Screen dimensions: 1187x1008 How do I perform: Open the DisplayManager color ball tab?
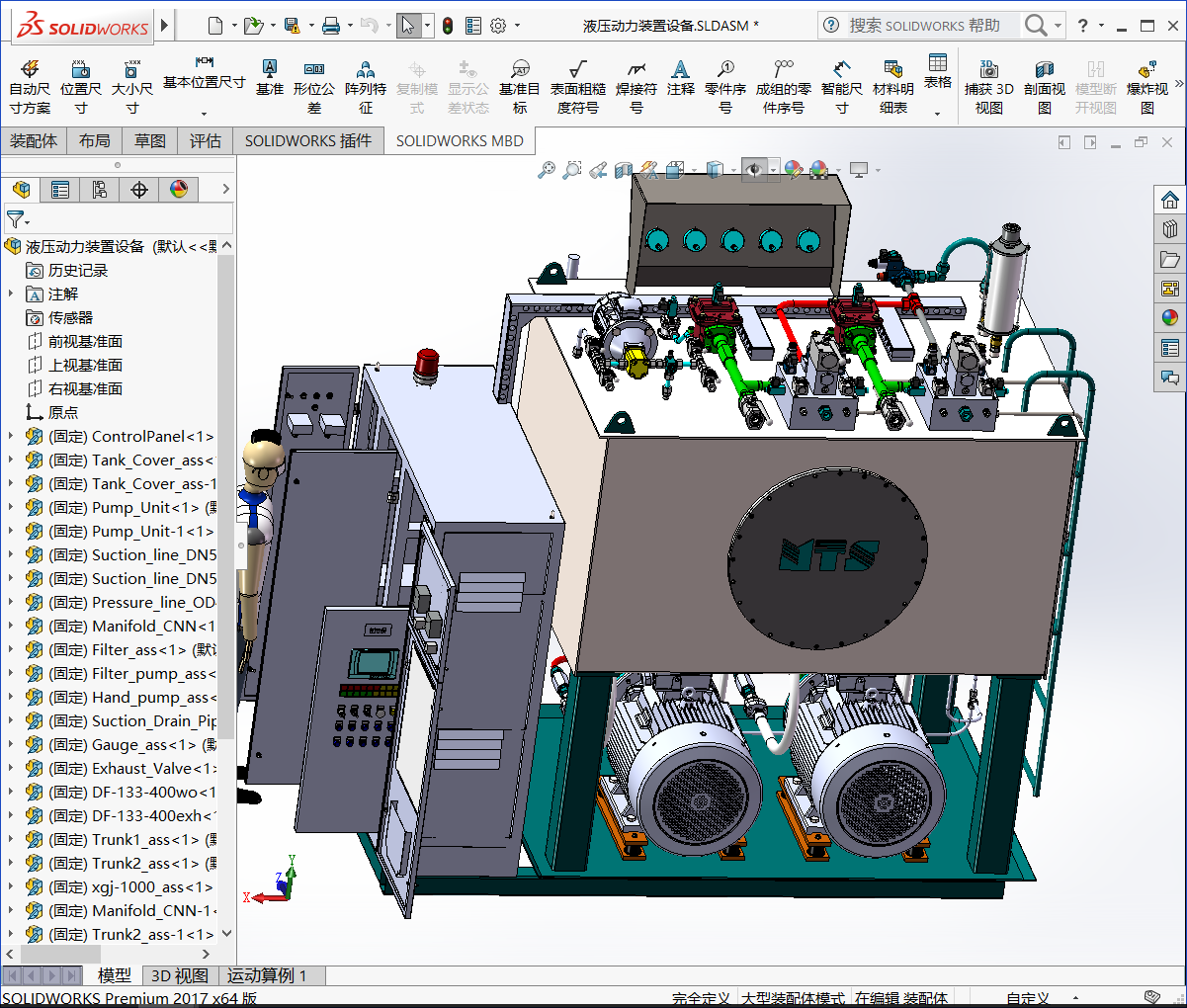click(179, 190)
